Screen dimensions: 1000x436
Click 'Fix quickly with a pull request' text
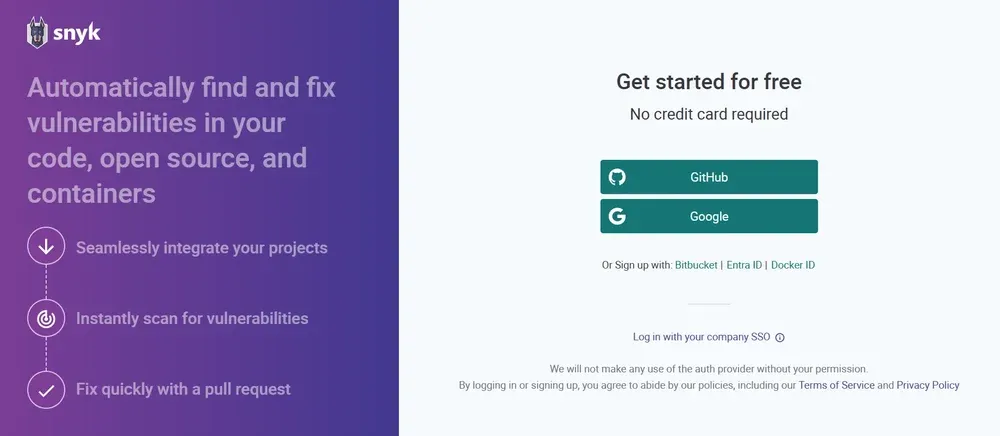click(183, 389)
